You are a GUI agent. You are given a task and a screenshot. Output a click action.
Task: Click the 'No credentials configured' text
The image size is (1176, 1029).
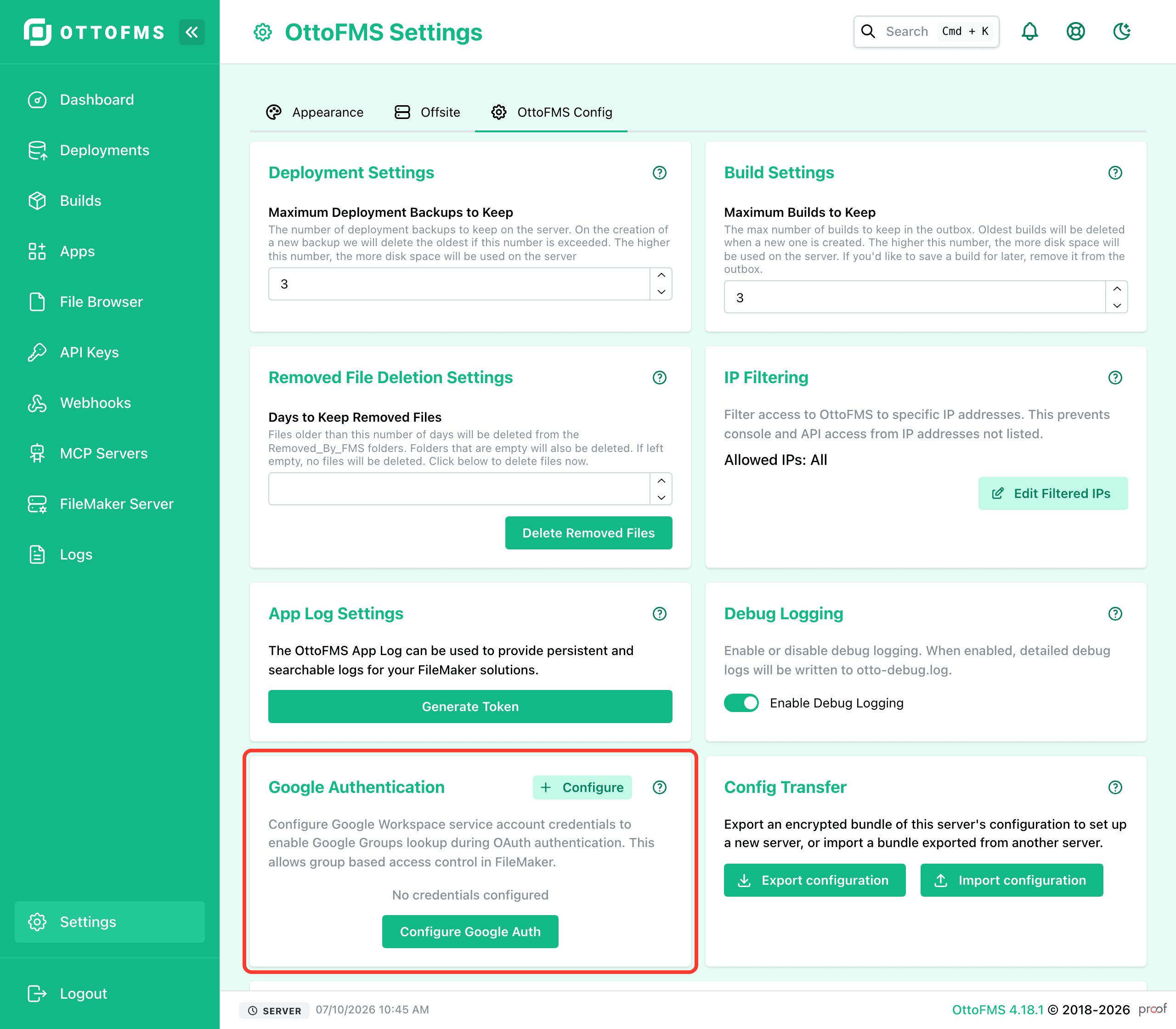[470, 895]
